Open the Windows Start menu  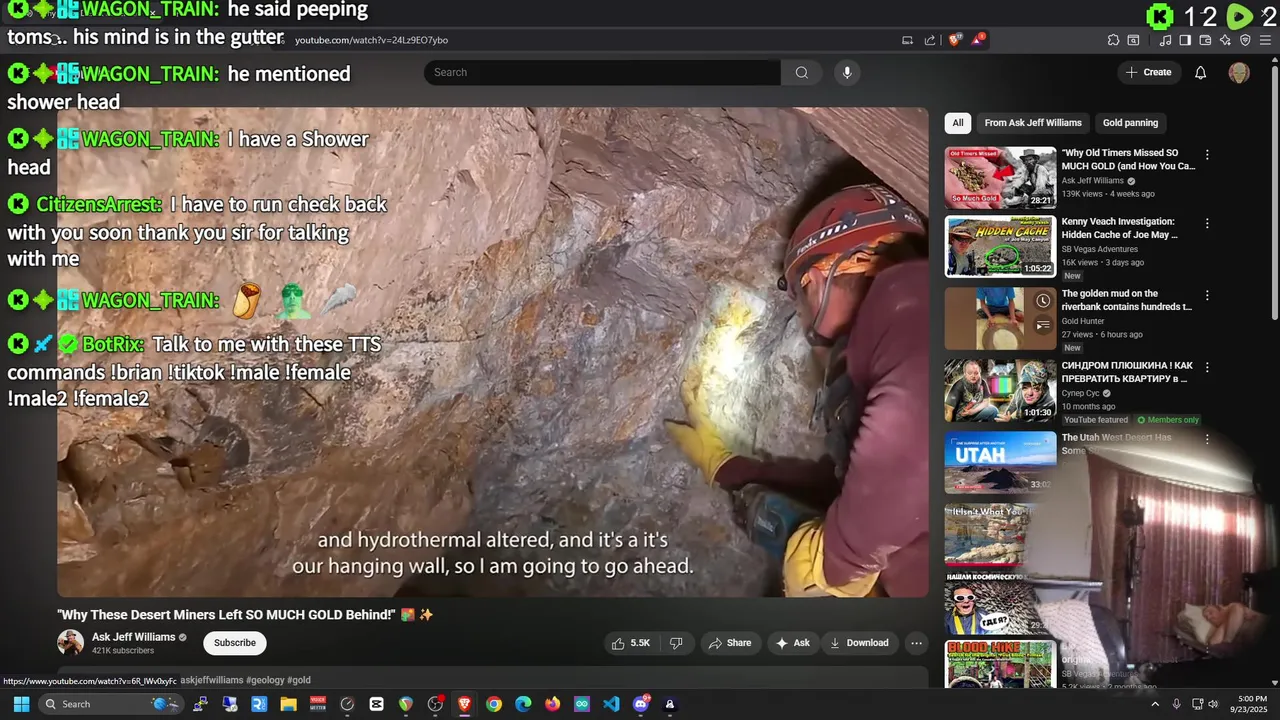(x=21, y=704)
